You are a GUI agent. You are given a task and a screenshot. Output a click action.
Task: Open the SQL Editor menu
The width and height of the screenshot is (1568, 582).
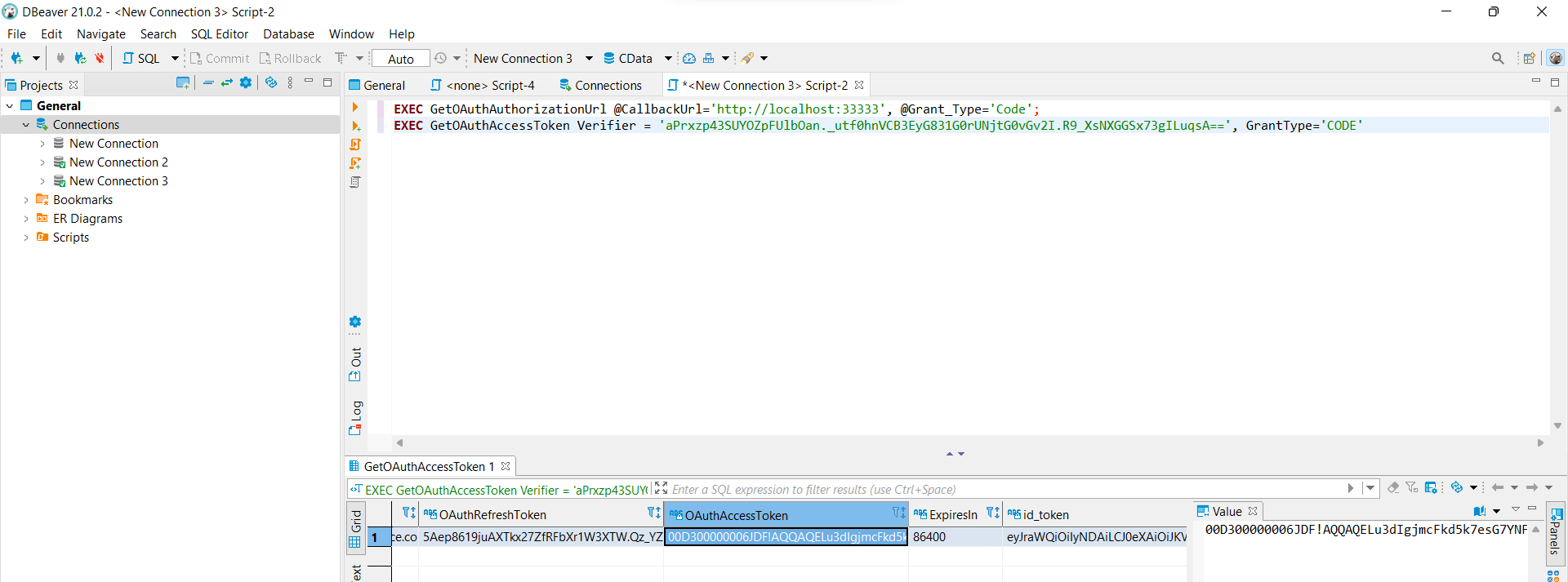(219, 33)
